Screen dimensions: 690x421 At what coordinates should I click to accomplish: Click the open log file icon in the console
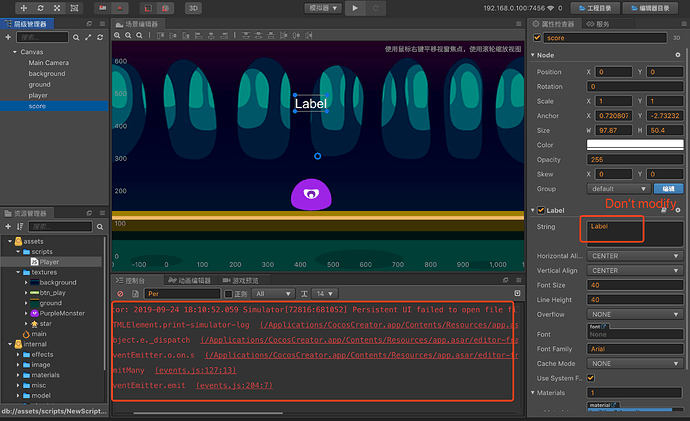pos(133,294)
